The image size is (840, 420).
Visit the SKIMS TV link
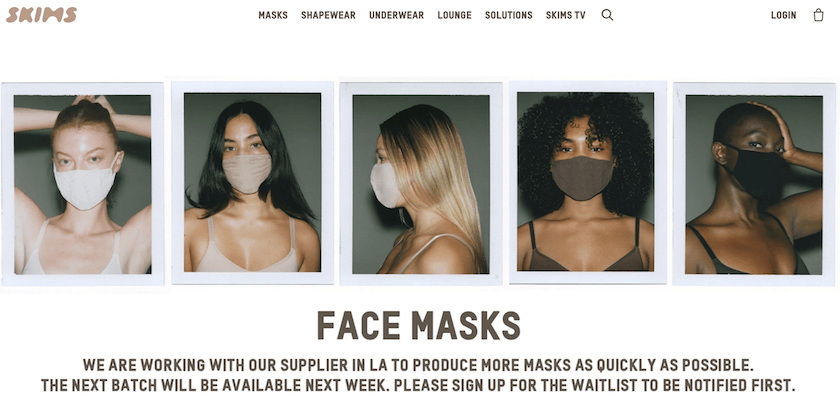566,16
